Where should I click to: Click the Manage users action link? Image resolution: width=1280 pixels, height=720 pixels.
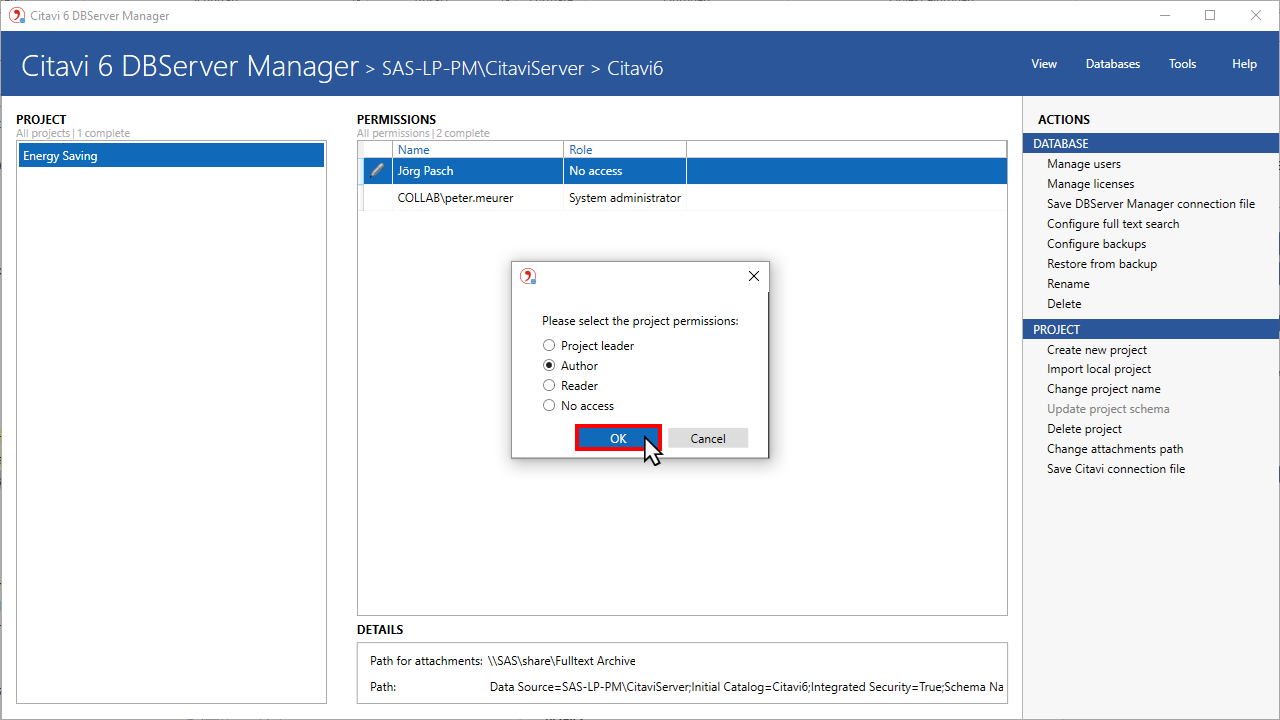[1083, 164]
